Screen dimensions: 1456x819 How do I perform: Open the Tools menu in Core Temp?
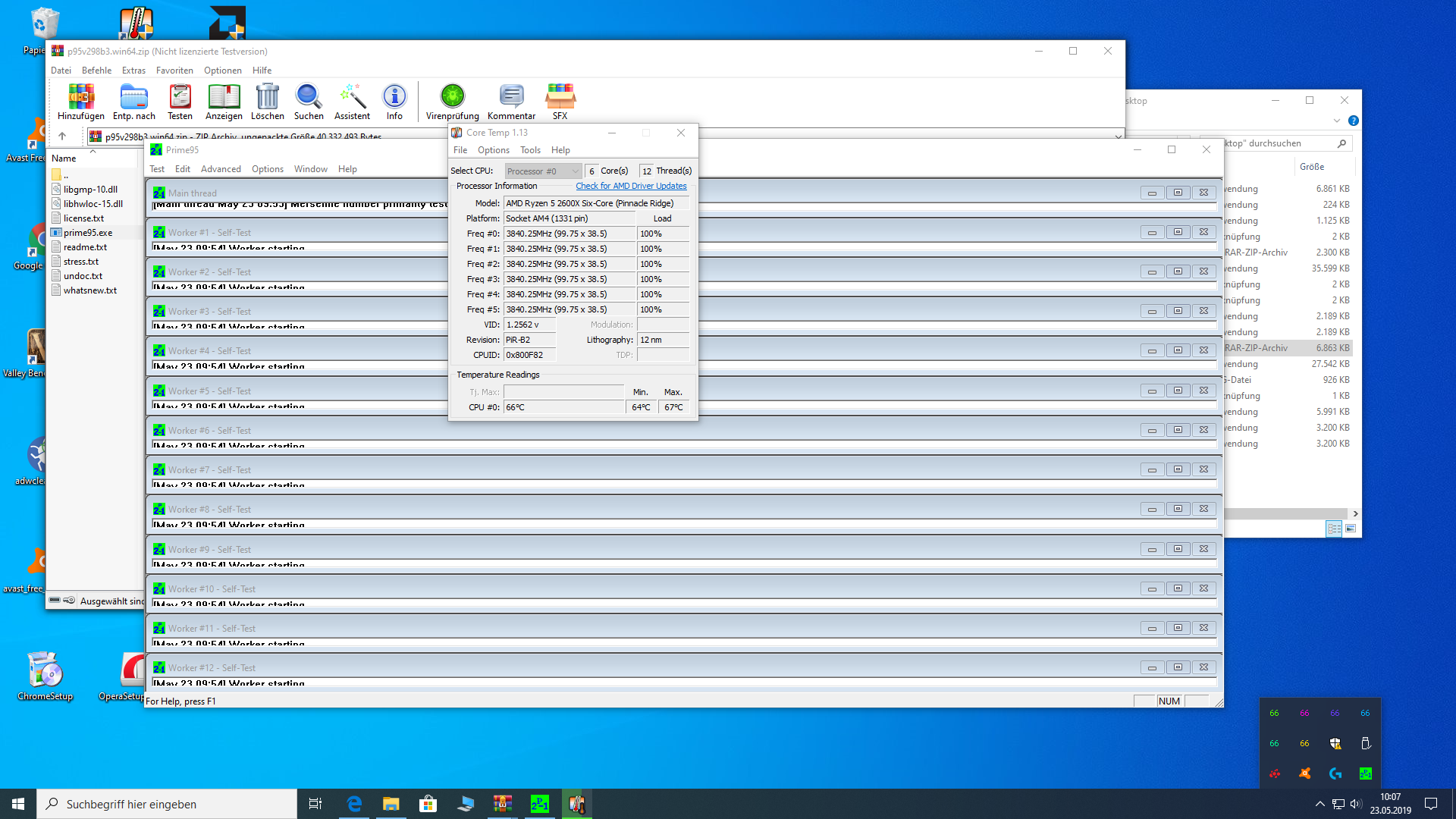[530, 150]
